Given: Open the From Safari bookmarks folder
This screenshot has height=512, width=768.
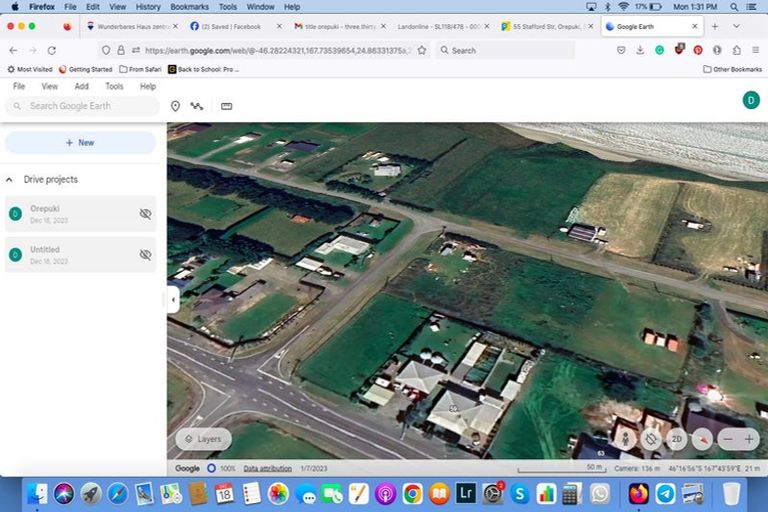Looking at the screenshot, I should [141, 70].
